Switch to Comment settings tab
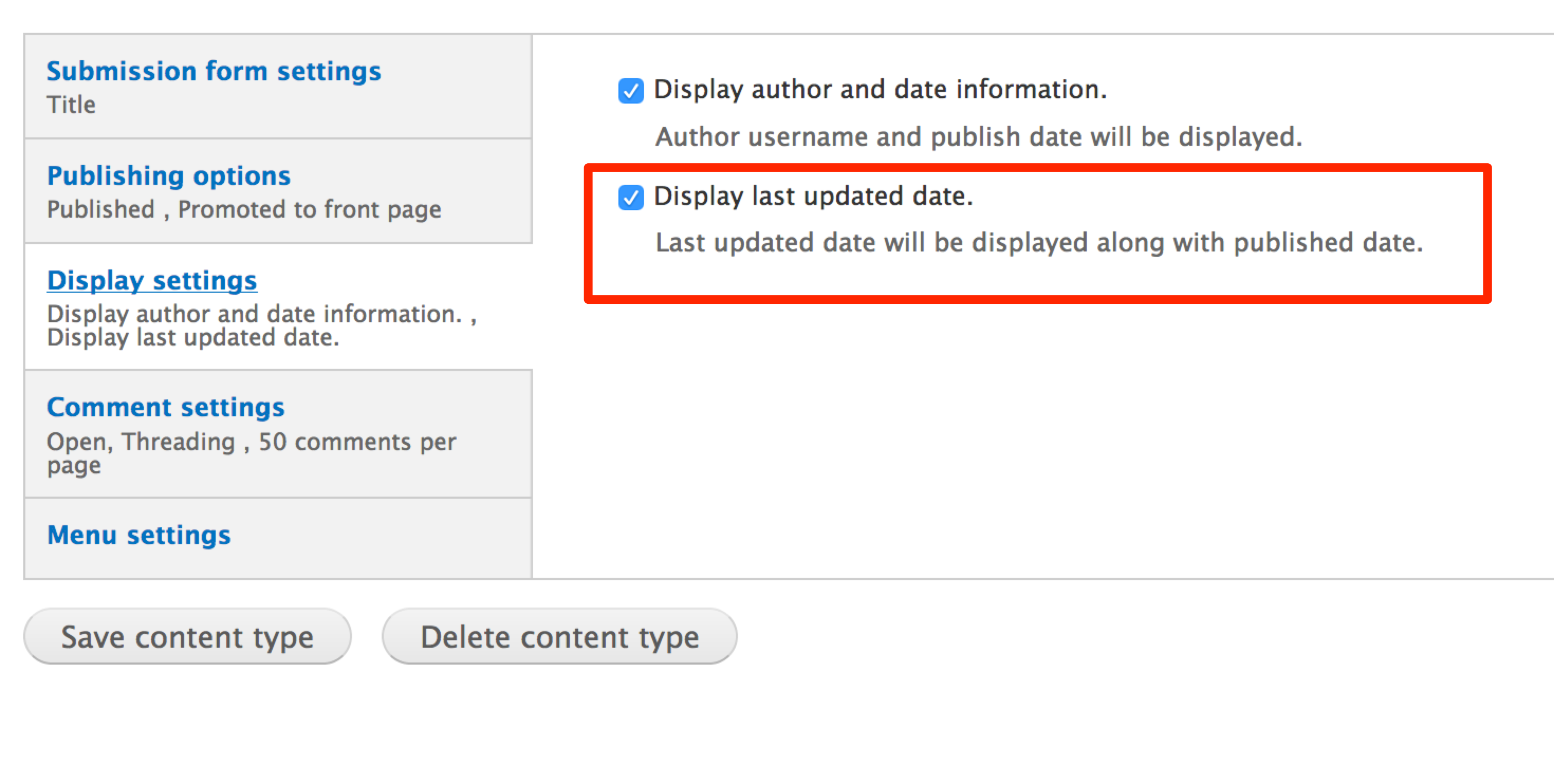 [165, 407]
